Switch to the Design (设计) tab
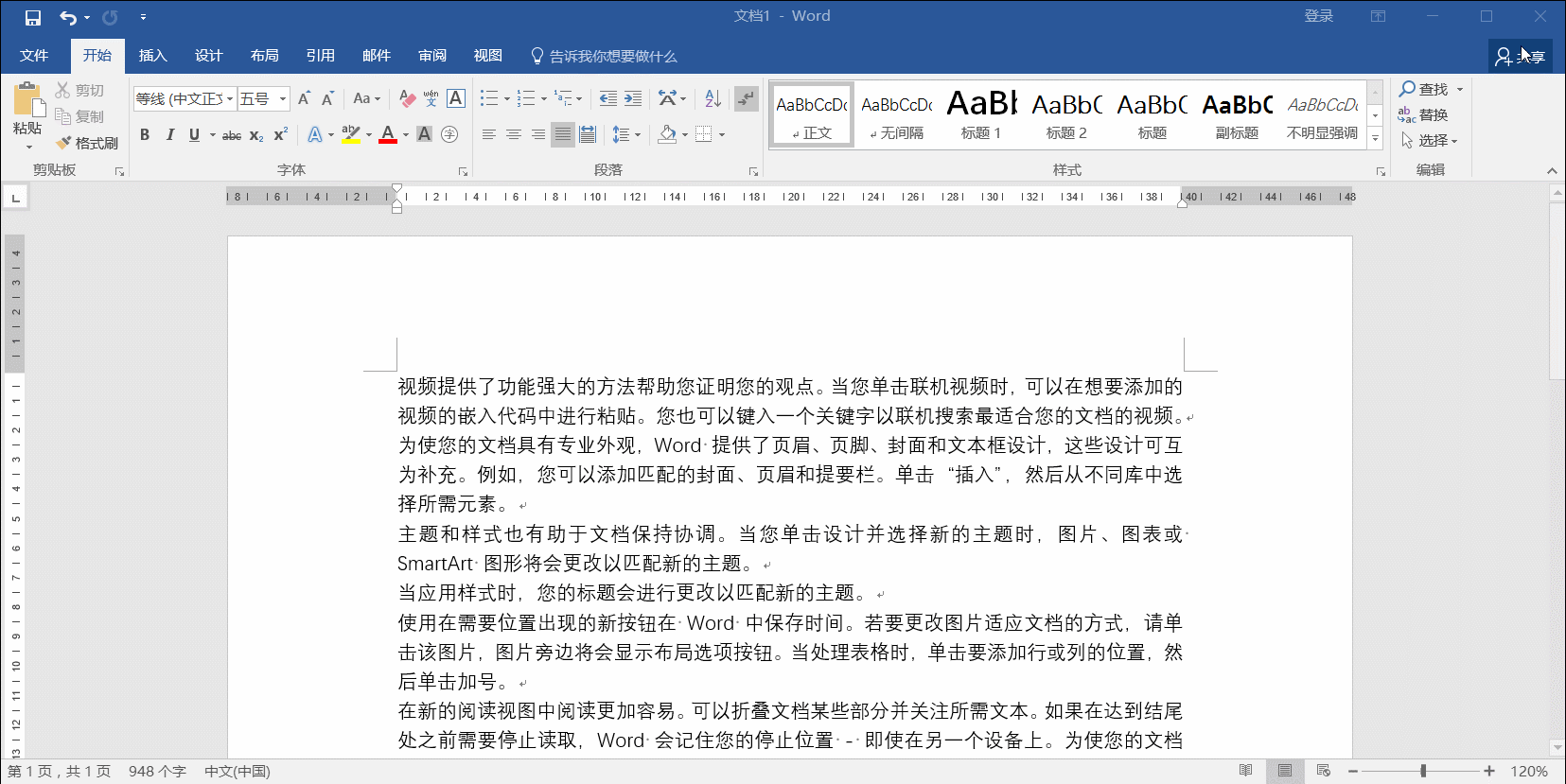1566x784 pixels. pos(208,56)
